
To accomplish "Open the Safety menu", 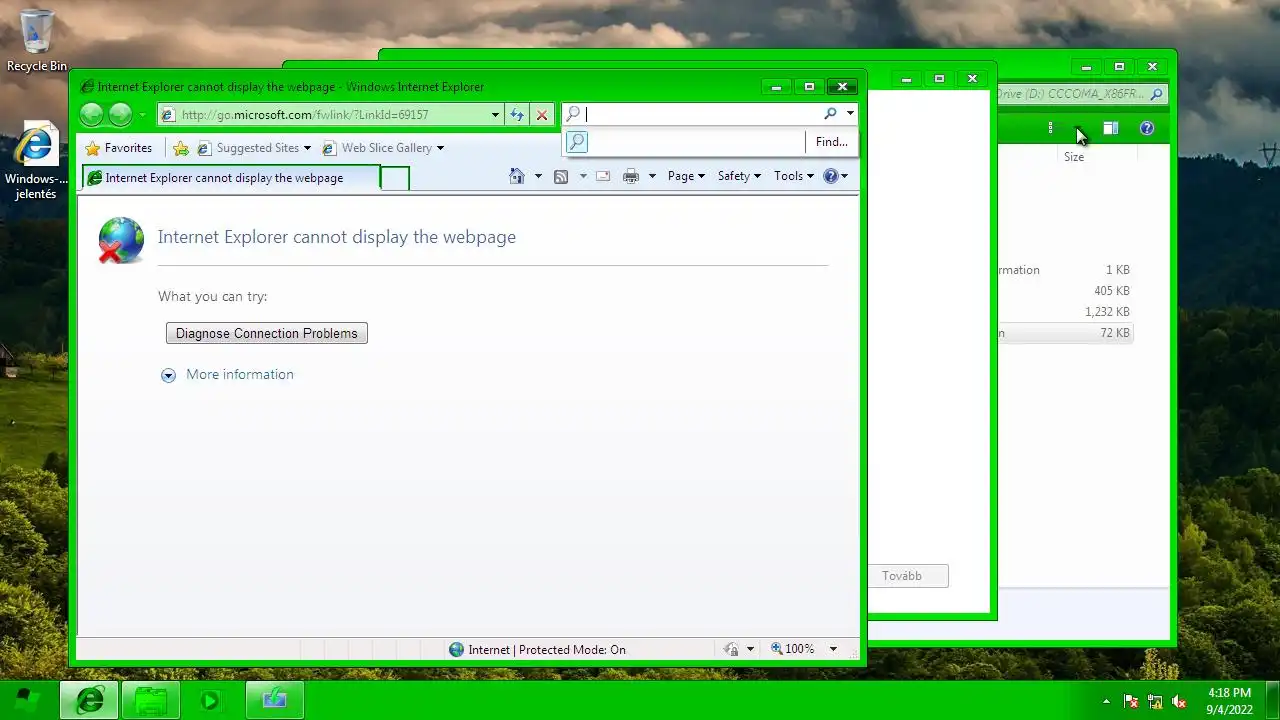I will pos(739,176).
